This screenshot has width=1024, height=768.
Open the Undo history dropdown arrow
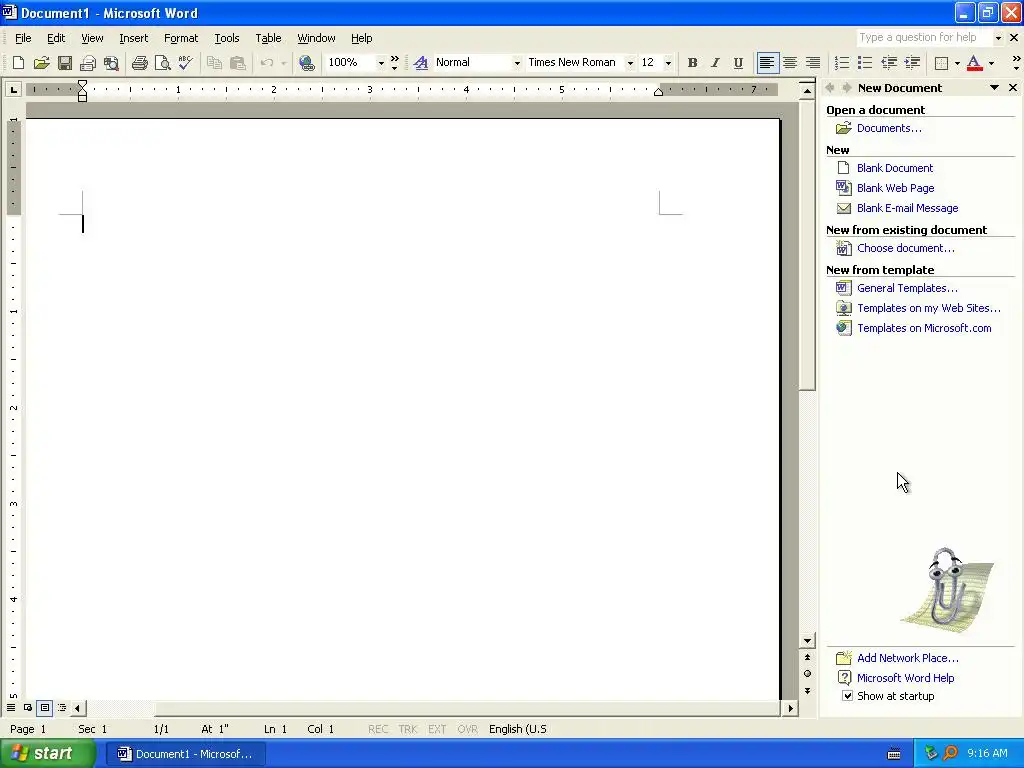point(283,63)
